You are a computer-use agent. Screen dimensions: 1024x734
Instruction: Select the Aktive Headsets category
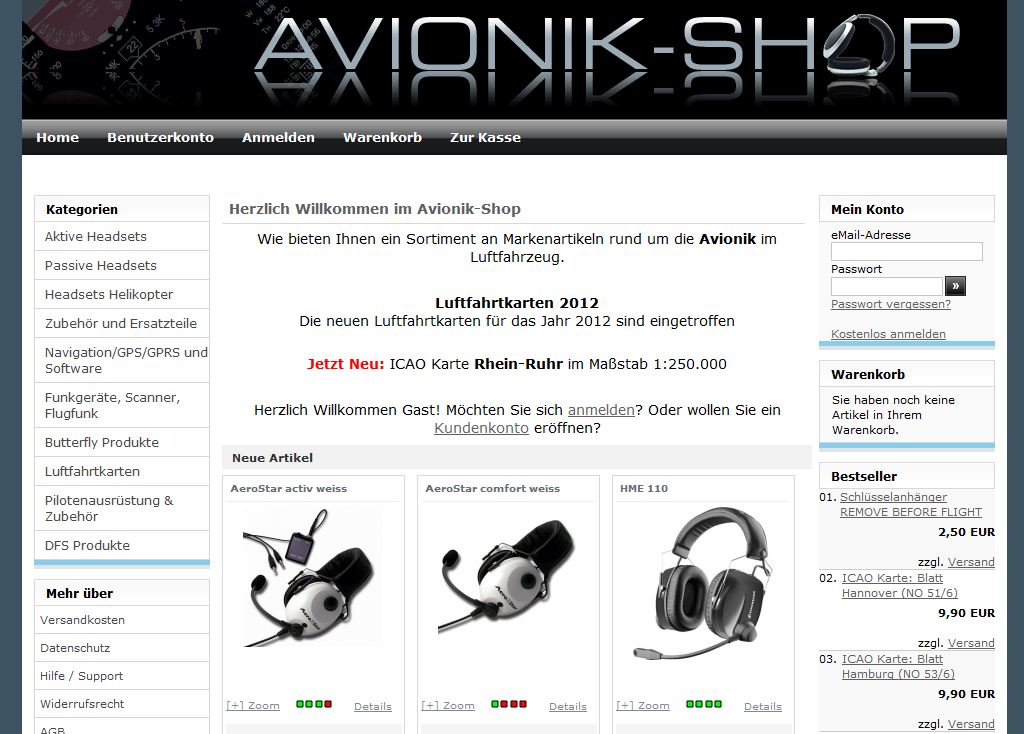(x=121, y=236)
